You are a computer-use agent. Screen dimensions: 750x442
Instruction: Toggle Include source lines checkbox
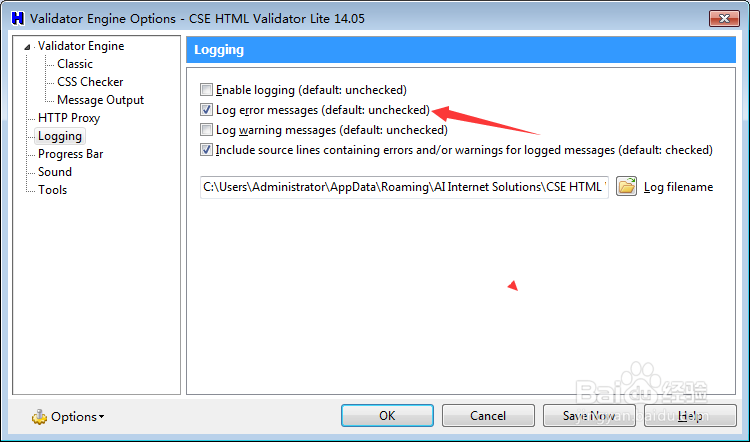pos(207,150)
